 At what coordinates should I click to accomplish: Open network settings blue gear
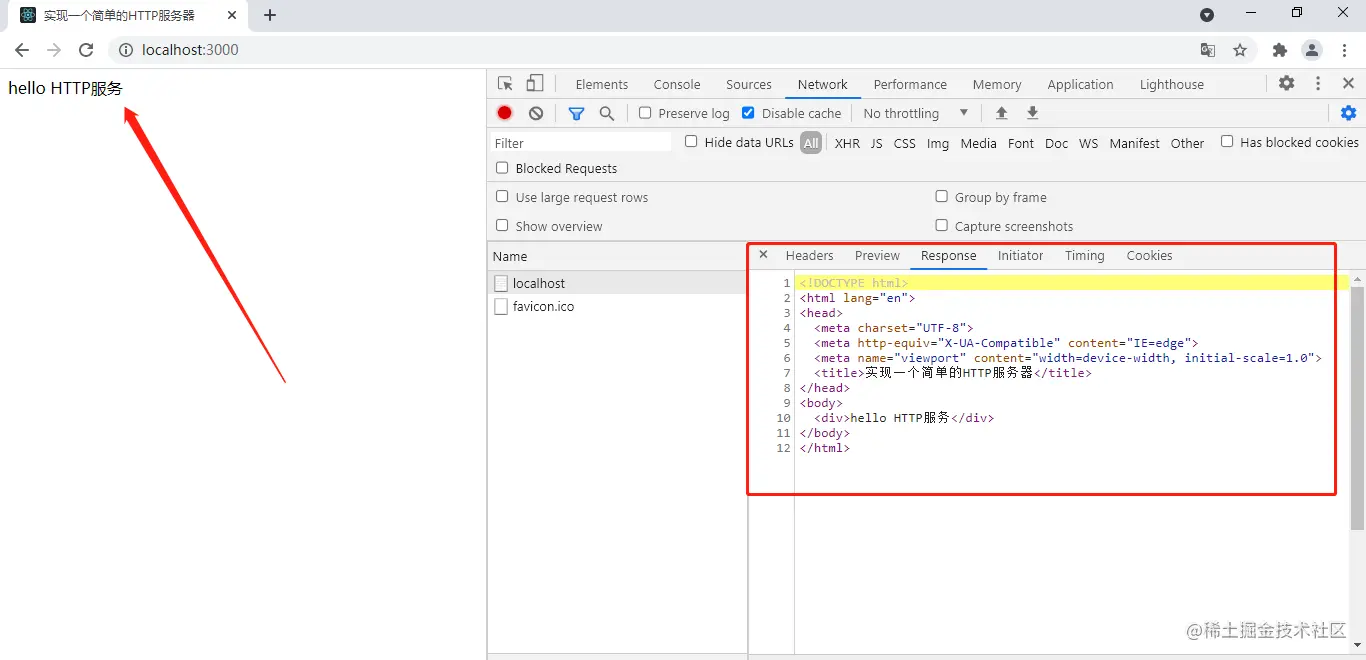click(x=1348, y=113)
